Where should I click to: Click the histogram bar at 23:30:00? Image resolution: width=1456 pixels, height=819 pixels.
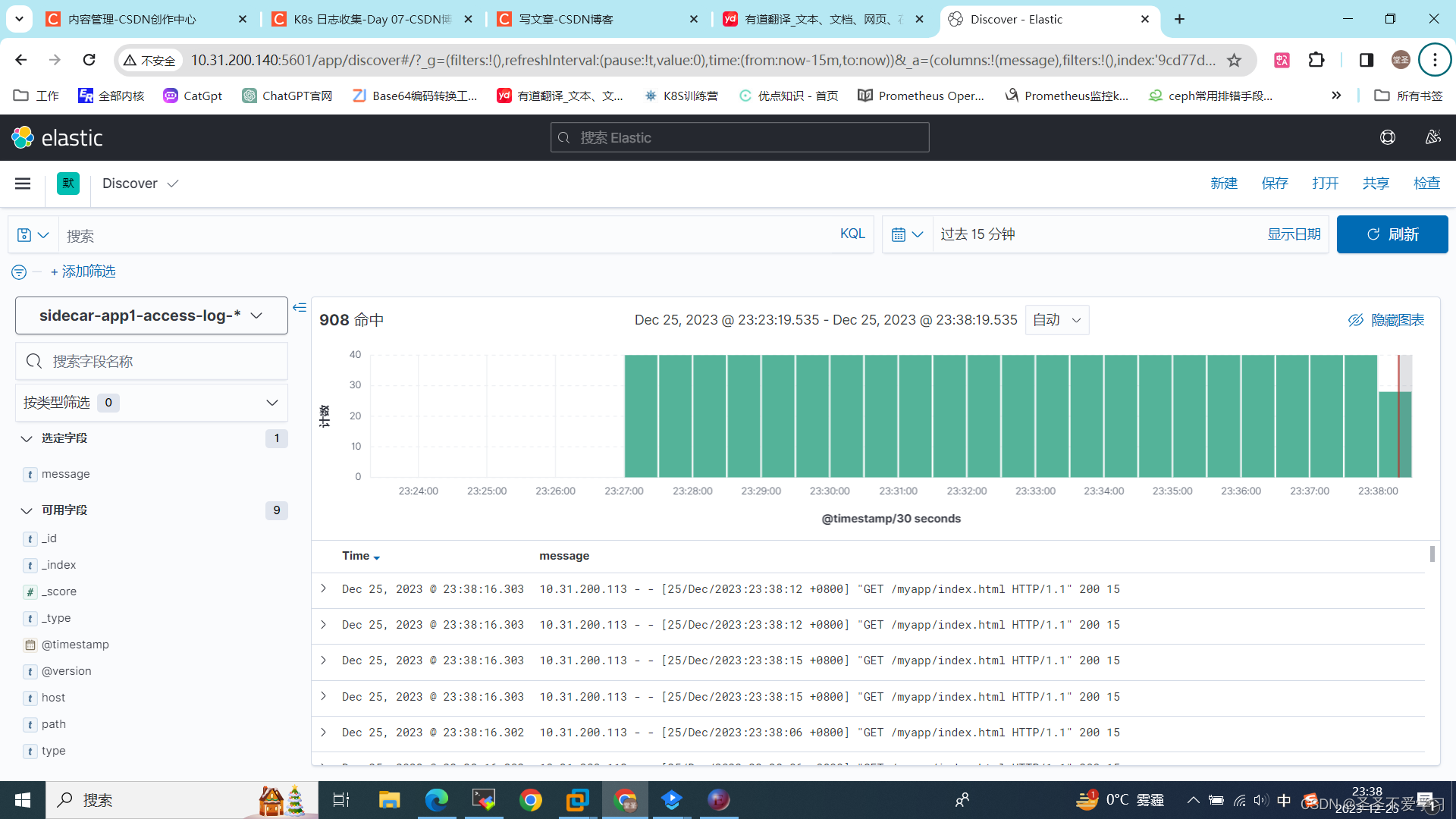847,416
